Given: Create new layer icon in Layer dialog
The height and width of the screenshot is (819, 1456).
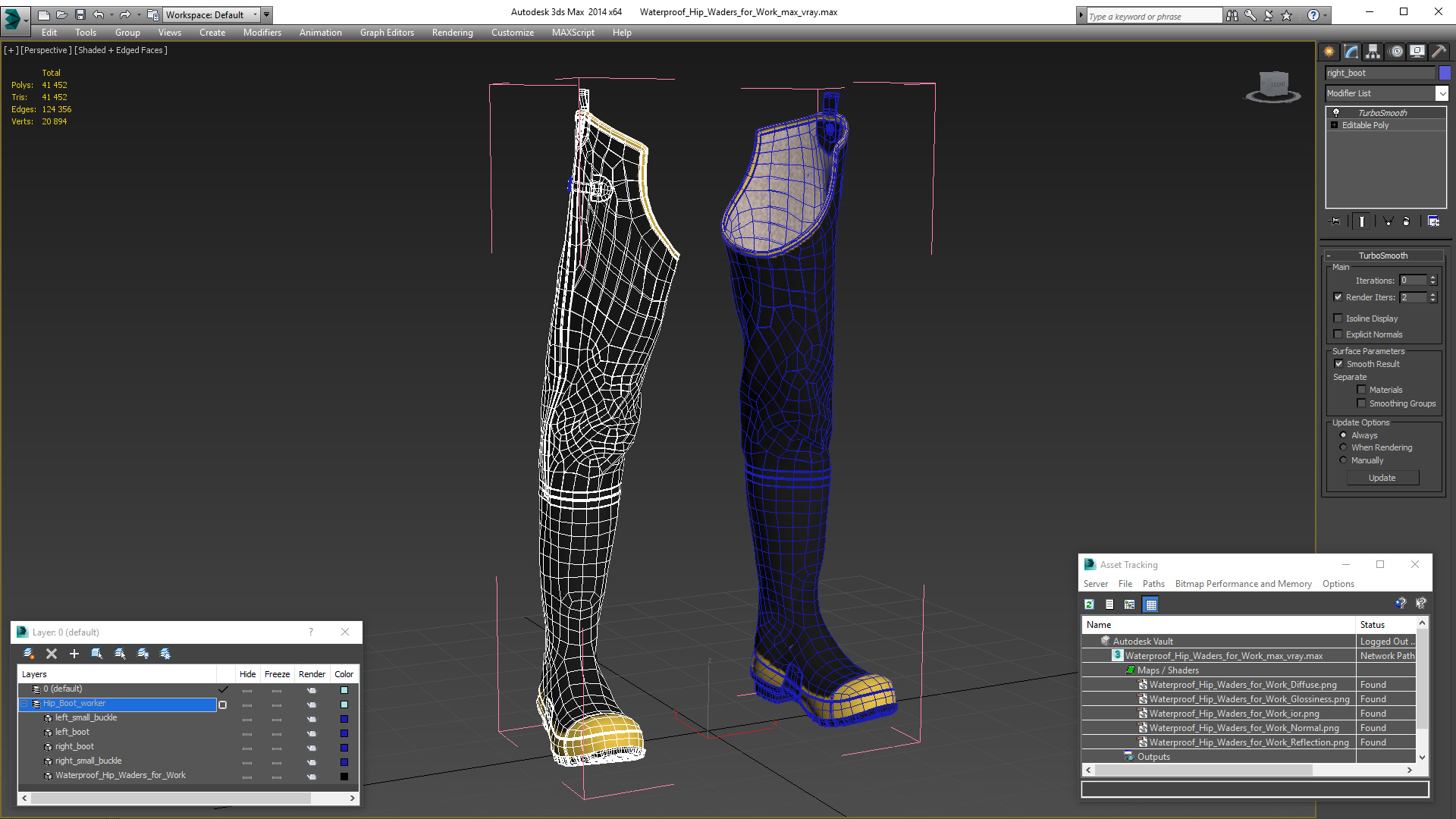Looking at the screenshot, I should click(29, 654).
